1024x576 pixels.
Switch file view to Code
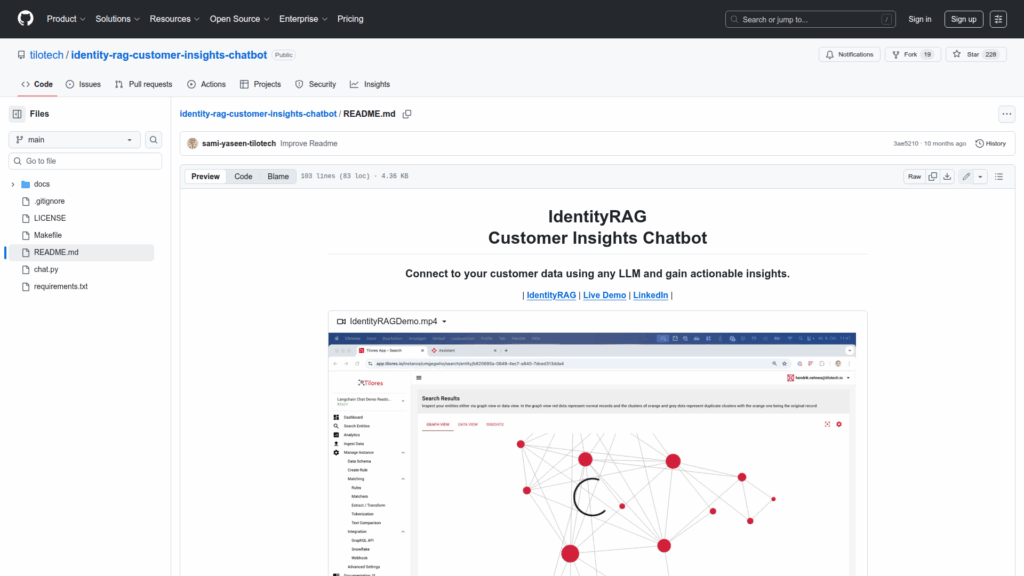click(x=243, y=176)
